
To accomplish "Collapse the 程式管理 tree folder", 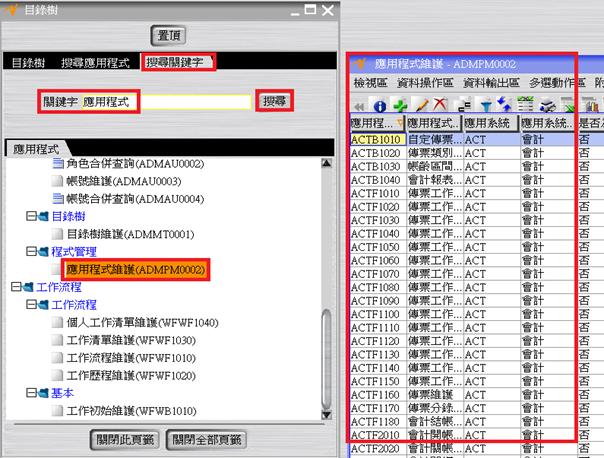I will click(30, 252).
